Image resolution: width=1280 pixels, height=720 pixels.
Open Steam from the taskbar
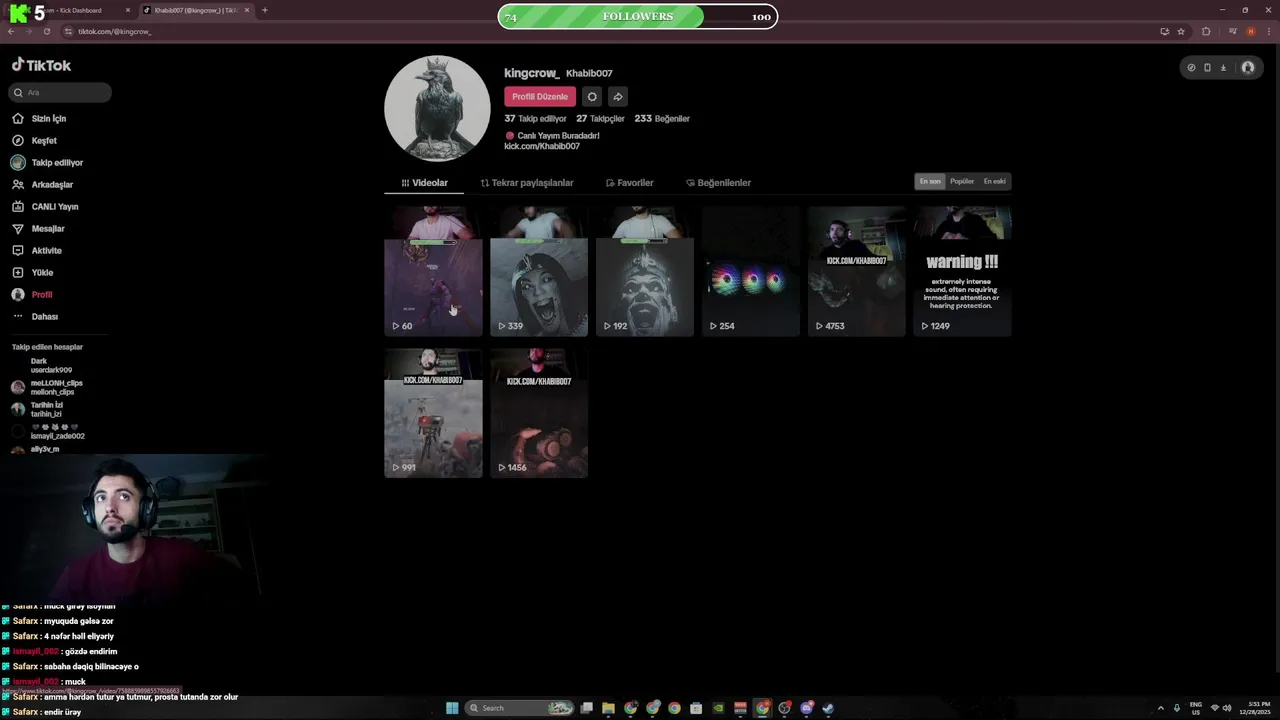pyautogui.click(x=828, y=708)
